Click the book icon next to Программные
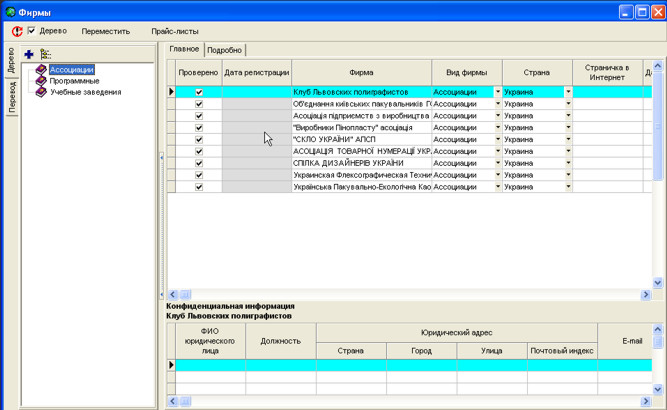Screen dimensions: 667x410 tap(41, 81)
